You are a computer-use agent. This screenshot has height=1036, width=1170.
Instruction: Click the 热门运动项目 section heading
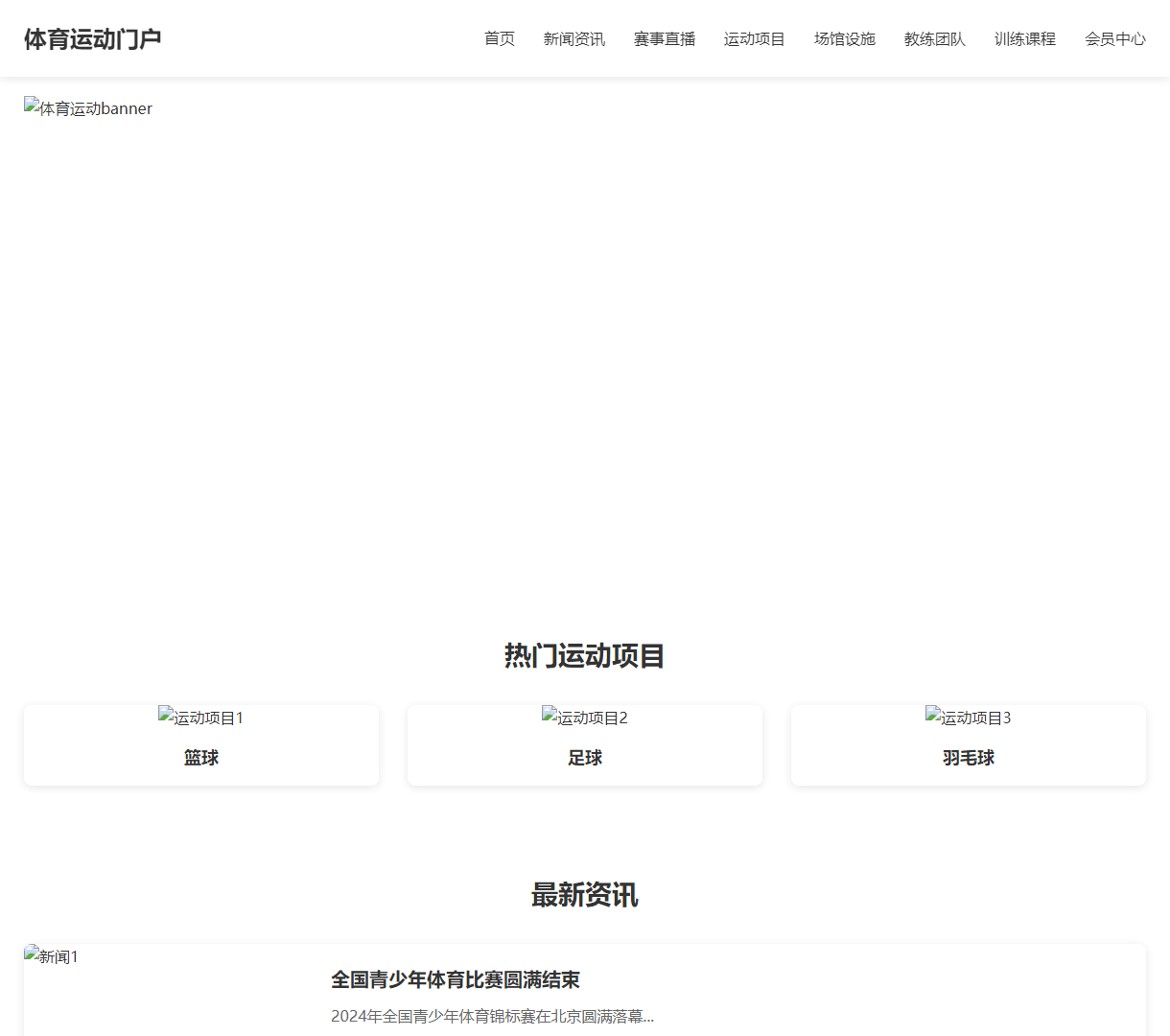[585, 656]
